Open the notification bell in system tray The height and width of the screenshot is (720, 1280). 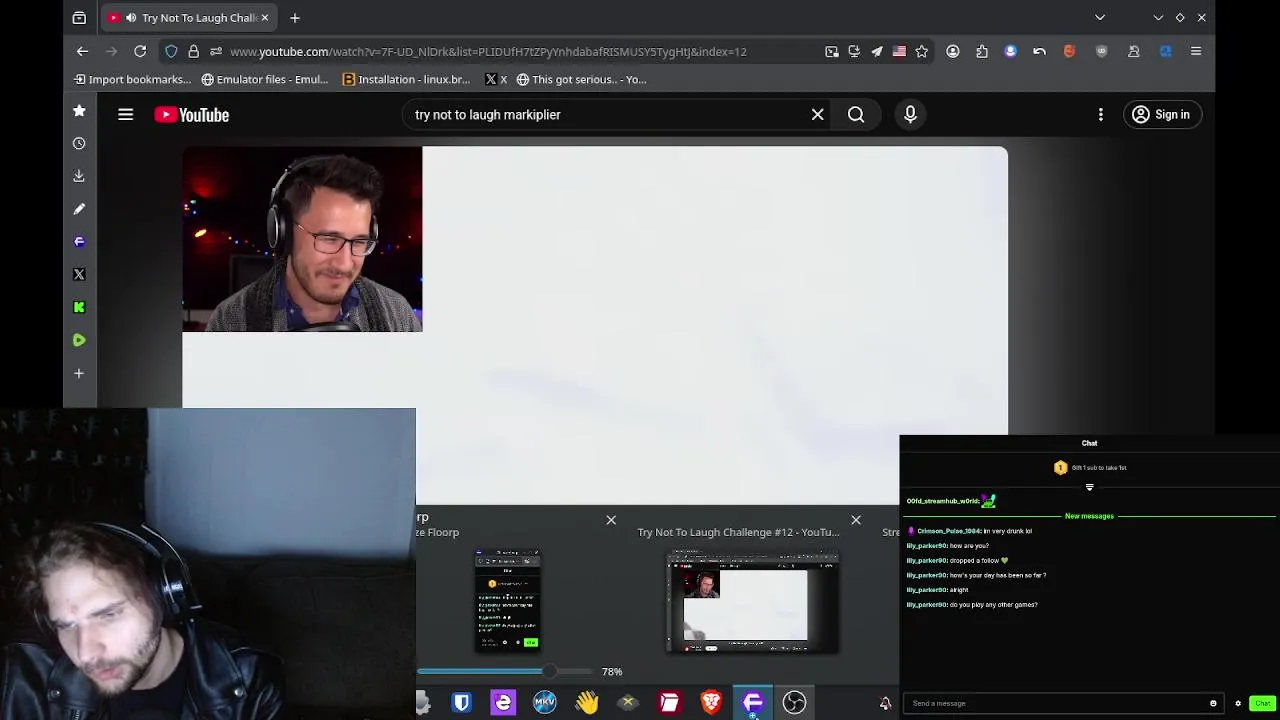pos(885,703)
